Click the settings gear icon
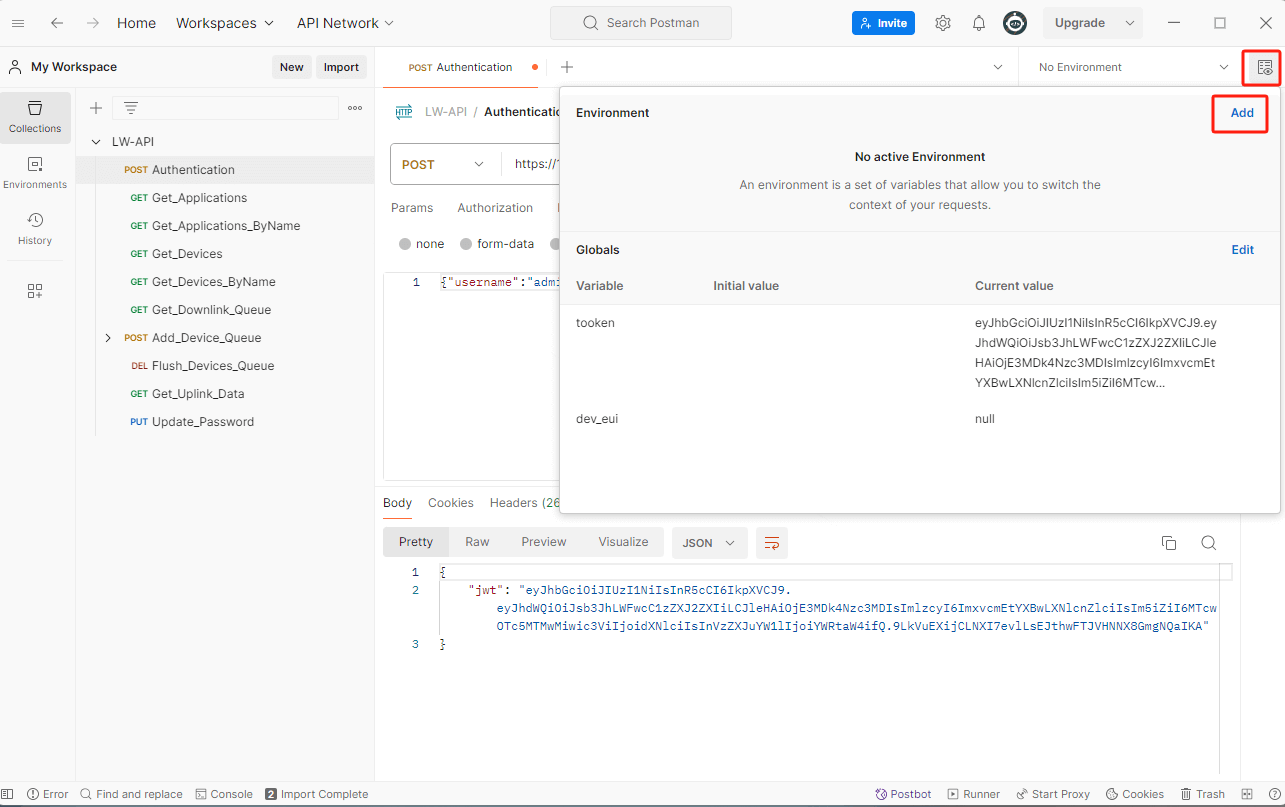Viewport: 1285px width, 807px height. (943, 23)
